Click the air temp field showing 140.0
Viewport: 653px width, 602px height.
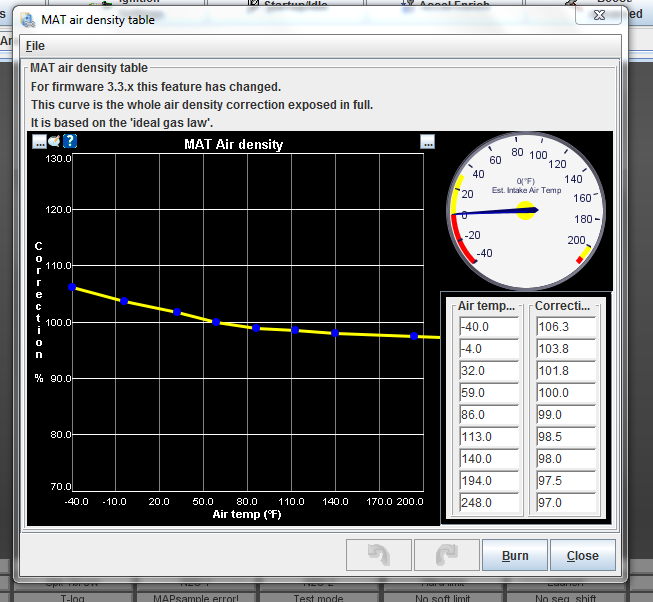(489, 459)
